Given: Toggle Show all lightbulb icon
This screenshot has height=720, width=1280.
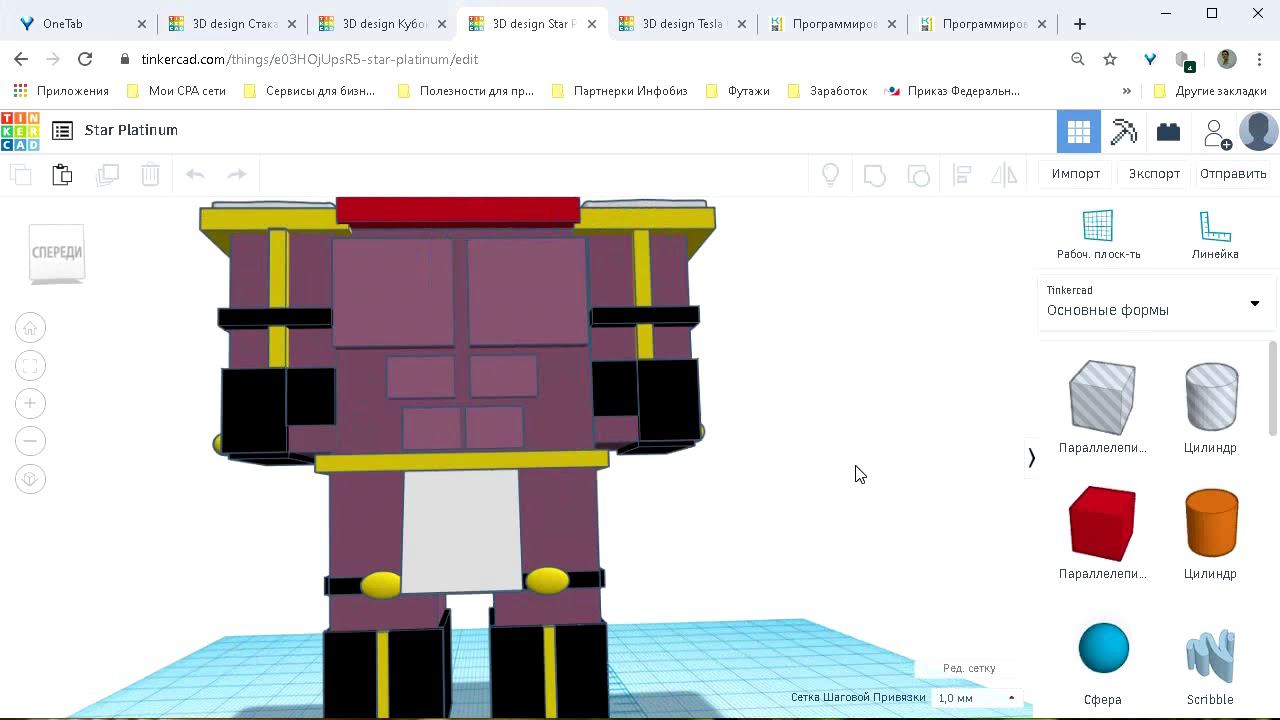Looking at the screenshot, I should coord(830,175).
